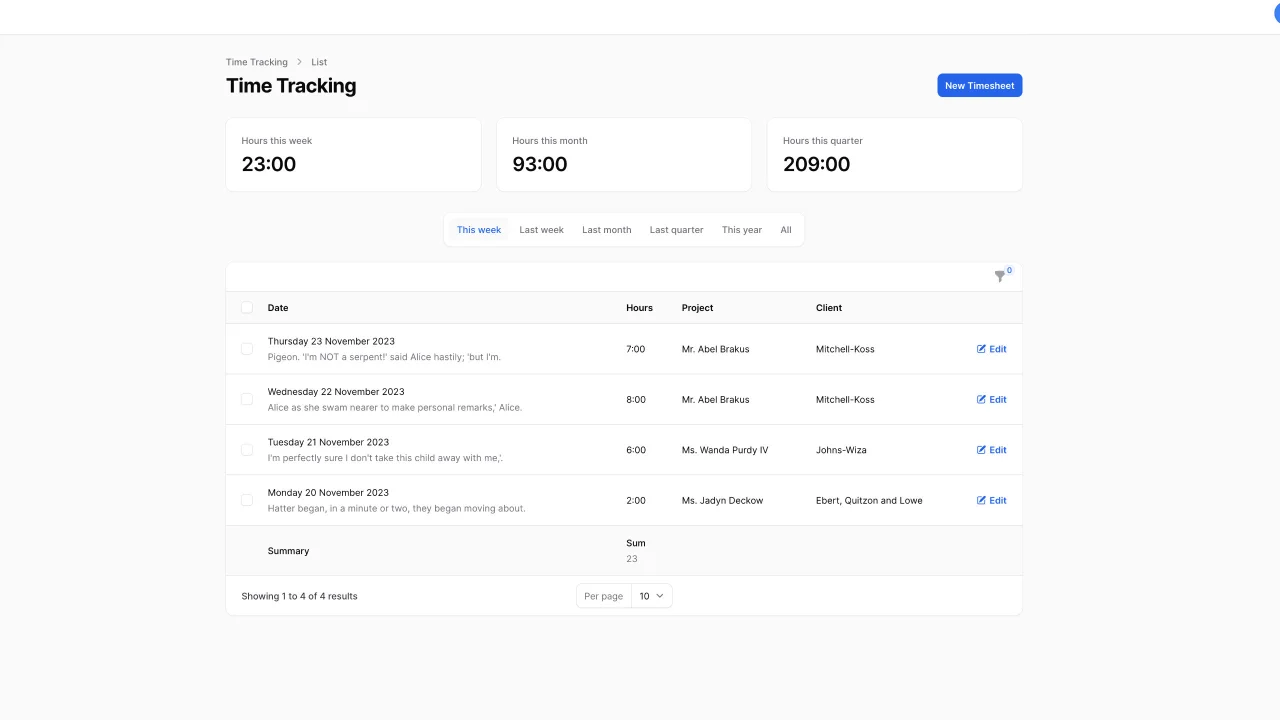Select the This year filter tab
The height and width of the screenshot is (720, 1280).
click(x=741, y=229)
